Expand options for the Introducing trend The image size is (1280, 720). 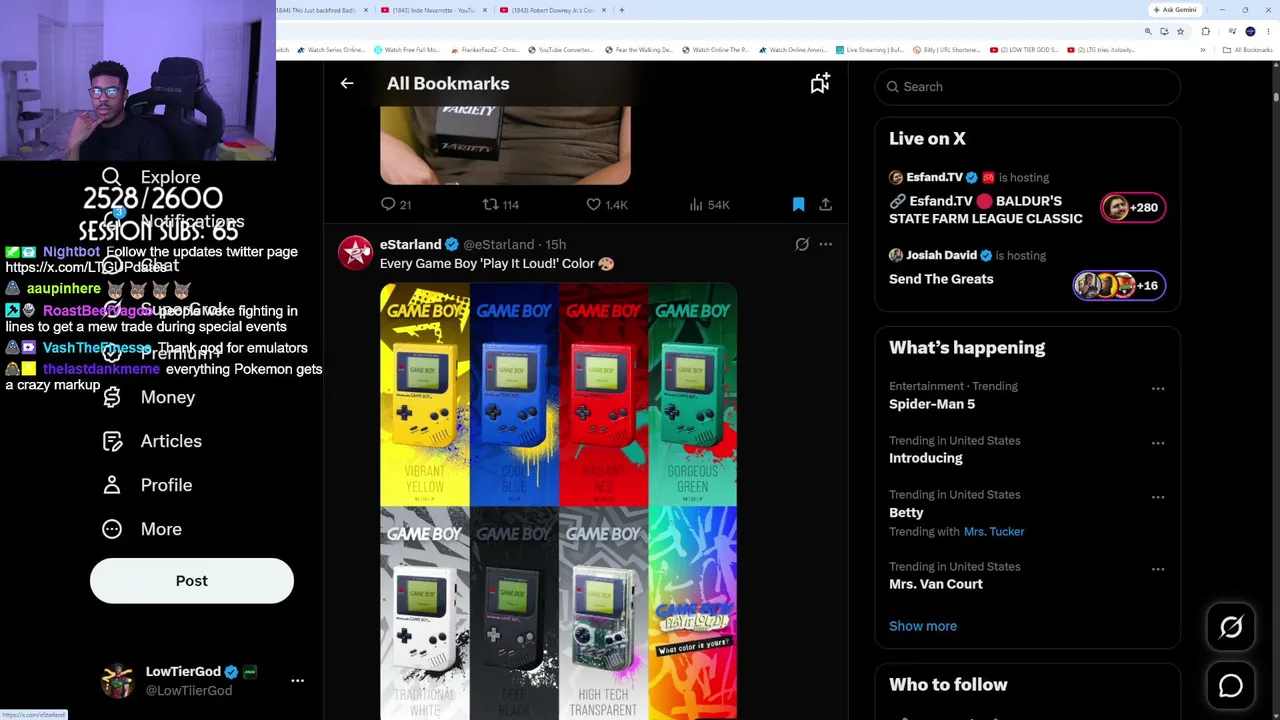[1158, 443]
